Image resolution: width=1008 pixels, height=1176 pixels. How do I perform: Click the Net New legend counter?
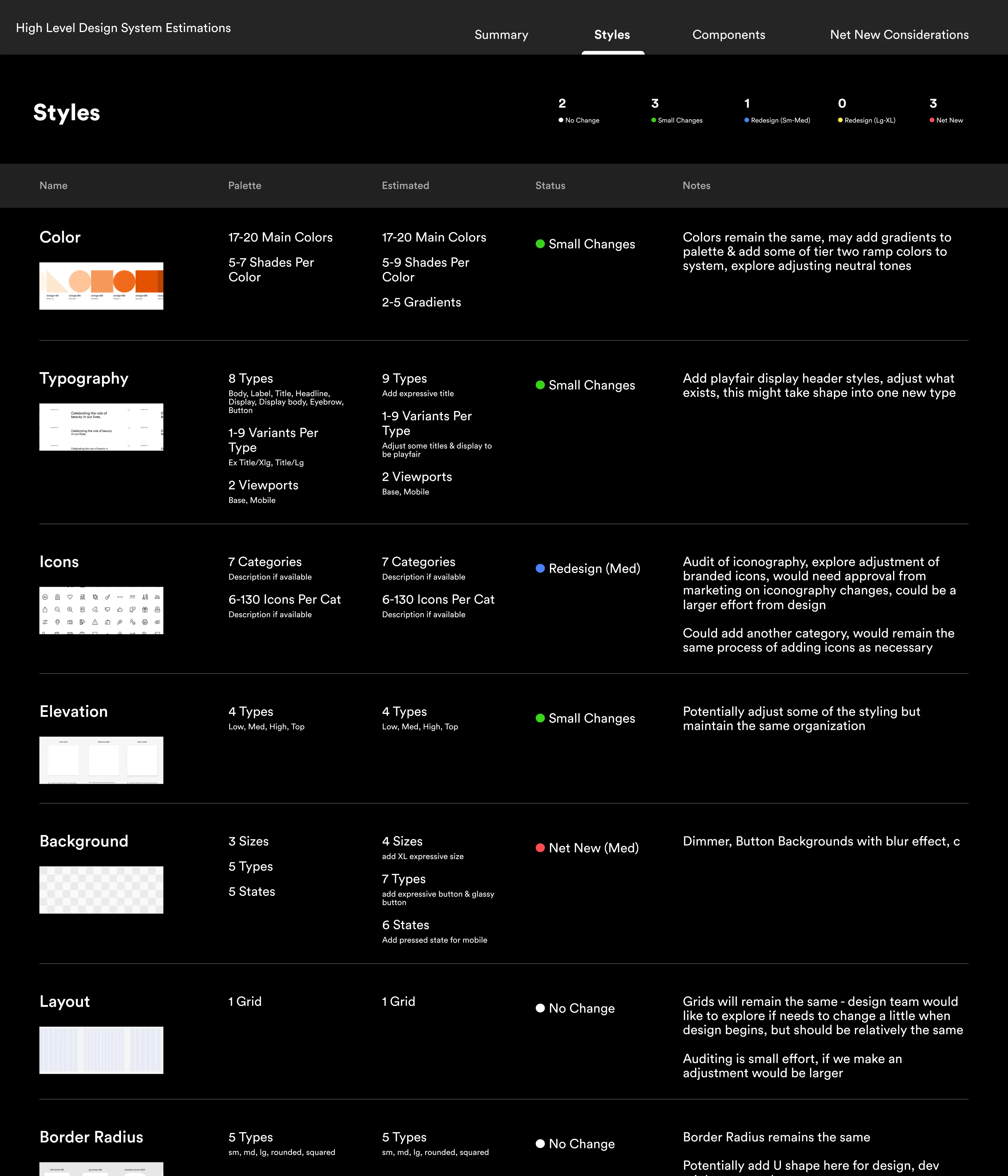click(x=933, y=103)
